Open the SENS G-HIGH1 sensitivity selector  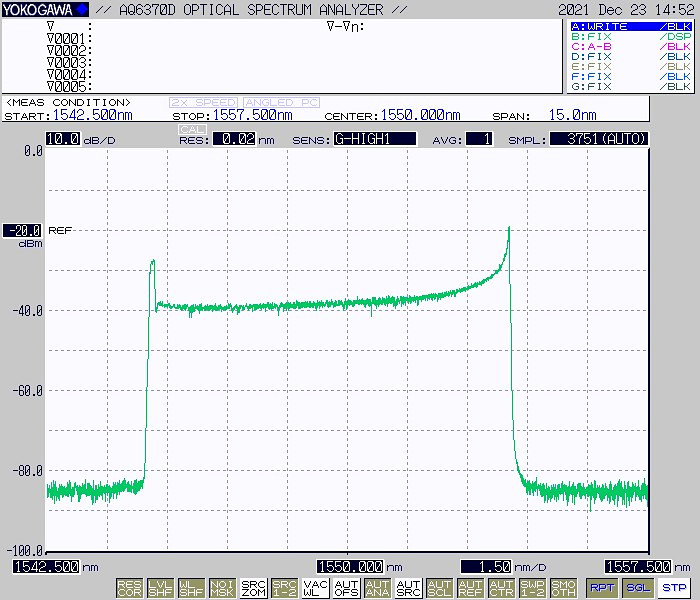374,139
